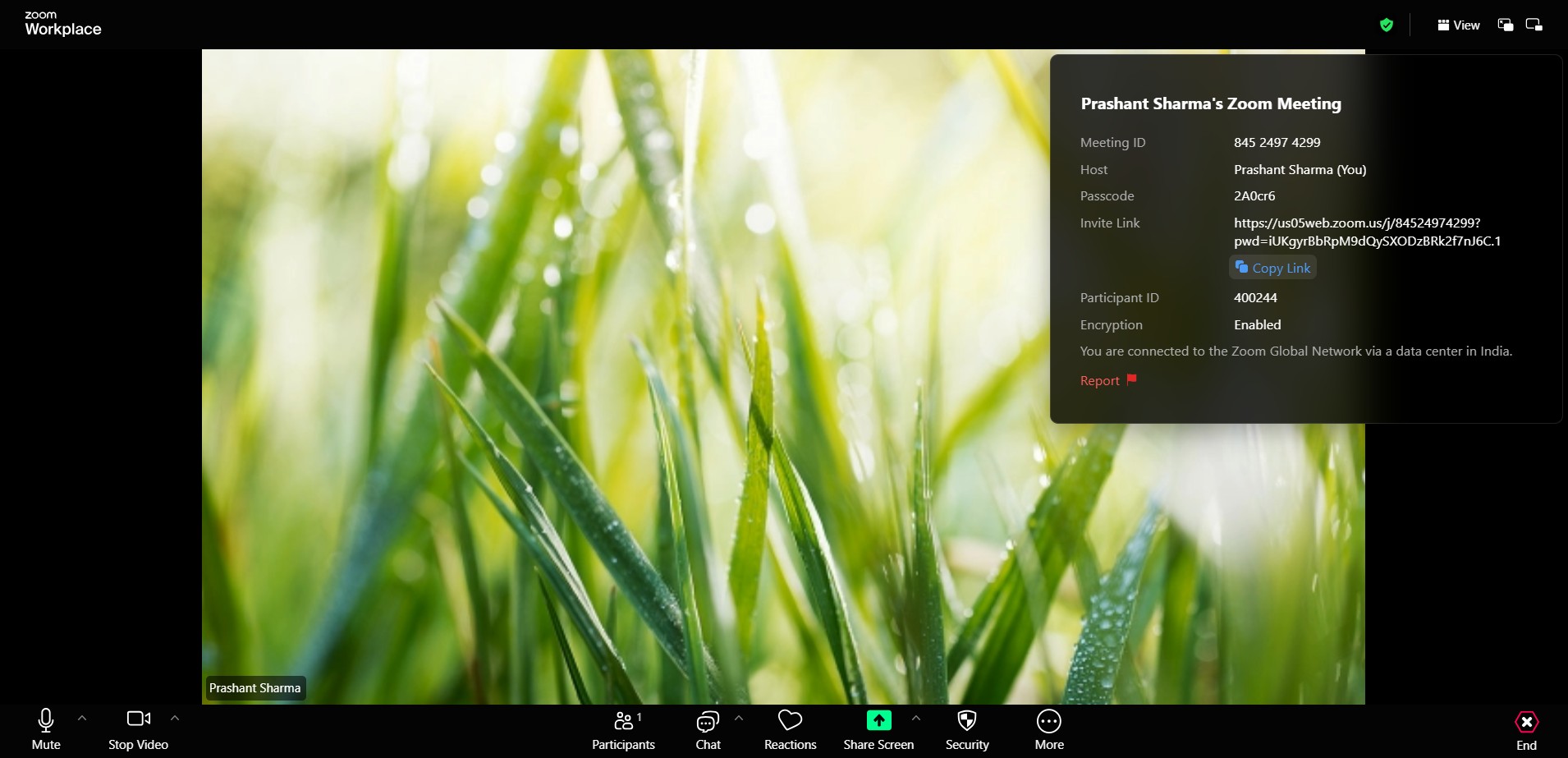
Task: Open the Participants panel
Action: pyautogui.click(x=623, y=730)
